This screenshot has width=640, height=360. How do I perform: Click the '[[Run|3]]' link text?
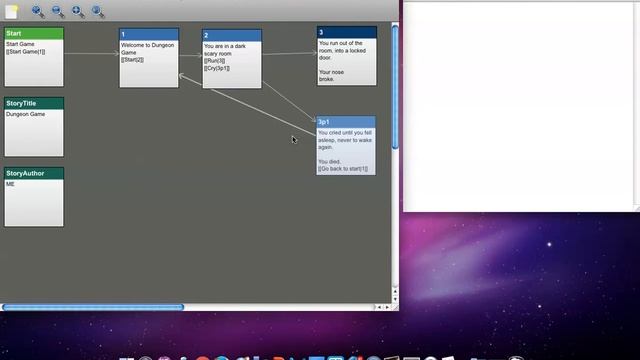tap(215, 61)
